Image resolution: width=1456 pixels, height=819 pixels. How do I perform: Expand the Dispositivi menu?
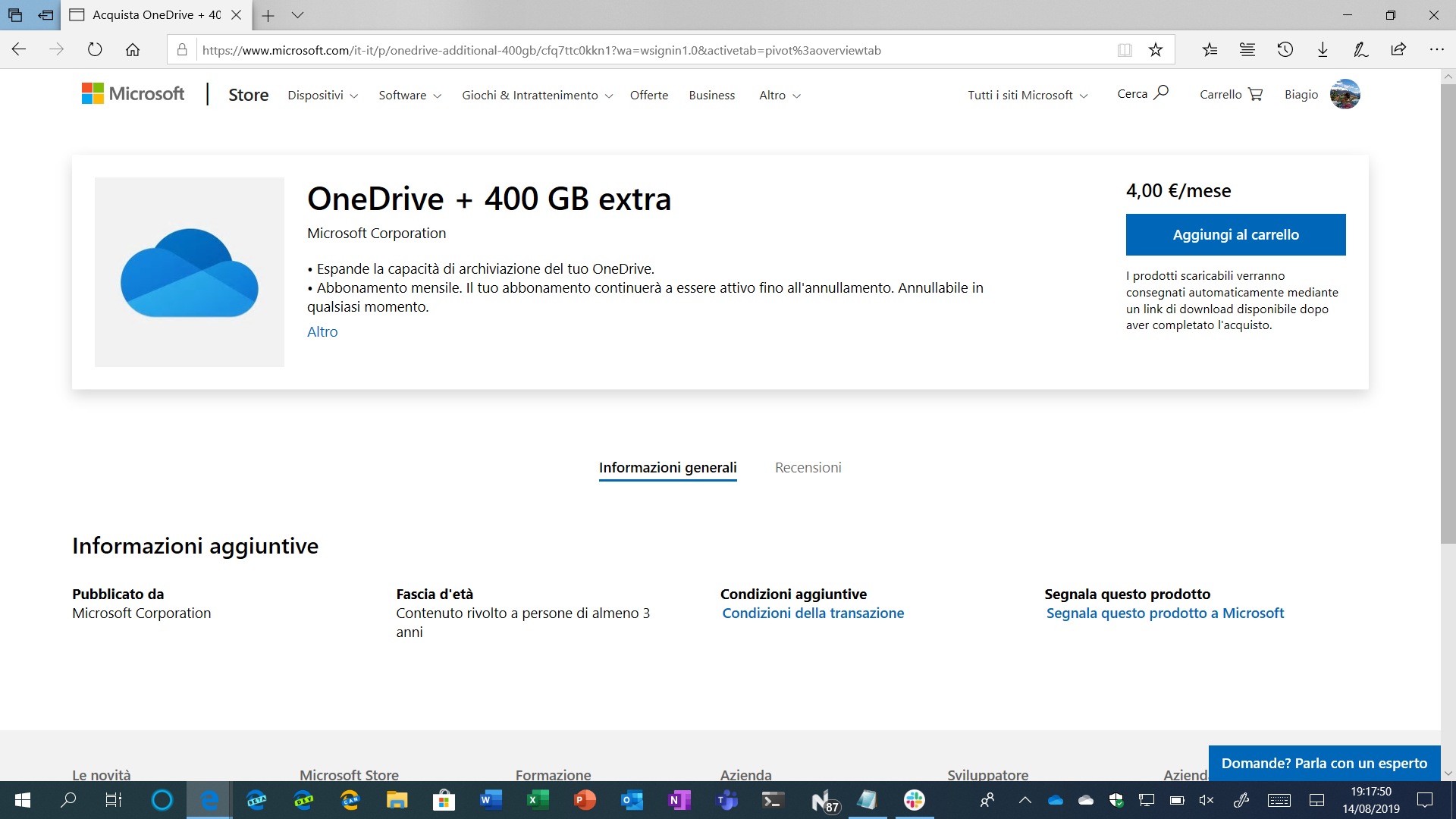pyautogui.click(x=323, y=96)
